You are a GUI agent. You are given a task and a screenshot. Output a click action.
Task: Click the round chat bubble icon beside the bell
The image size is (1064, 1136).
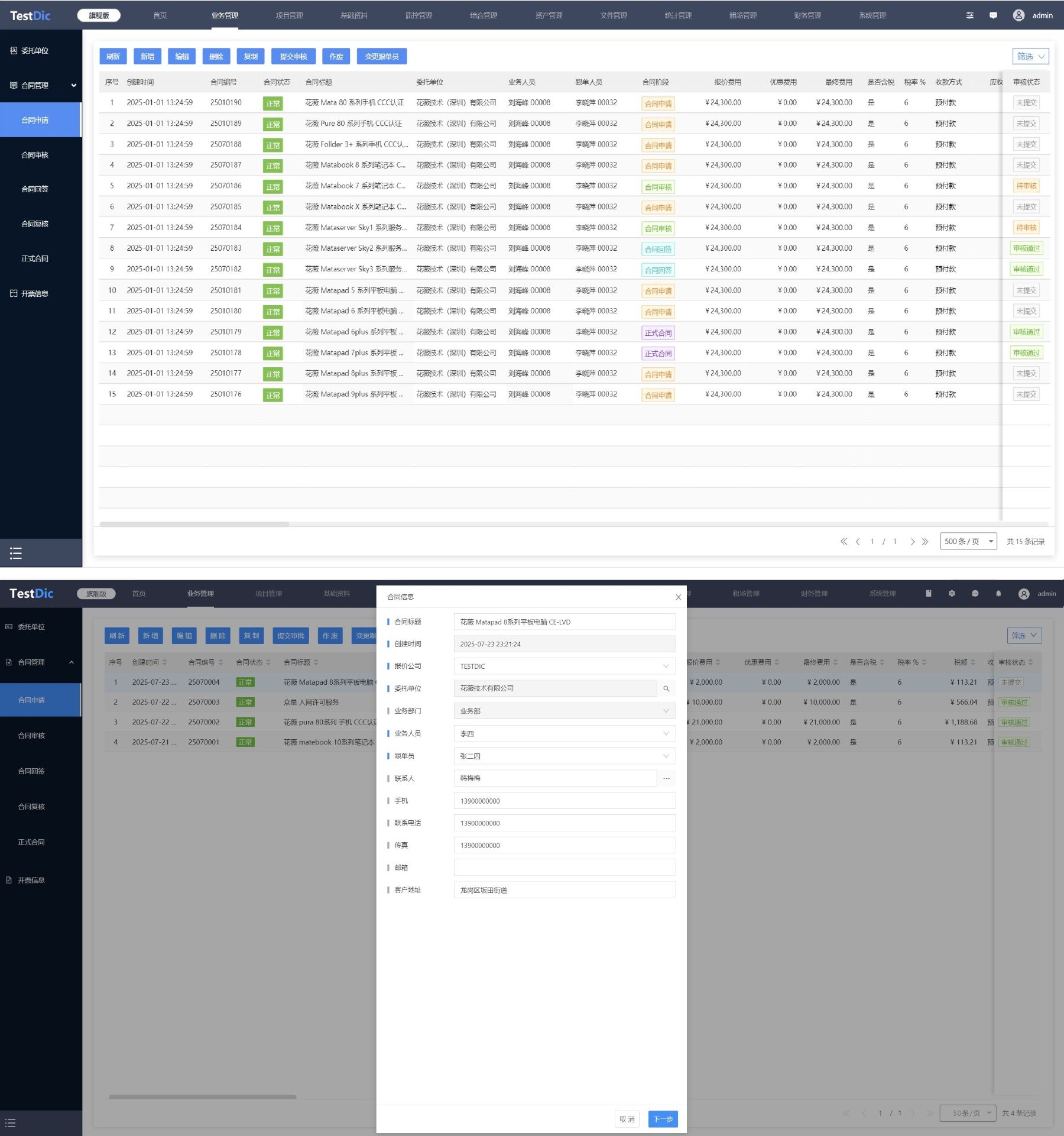coord(975,593)
